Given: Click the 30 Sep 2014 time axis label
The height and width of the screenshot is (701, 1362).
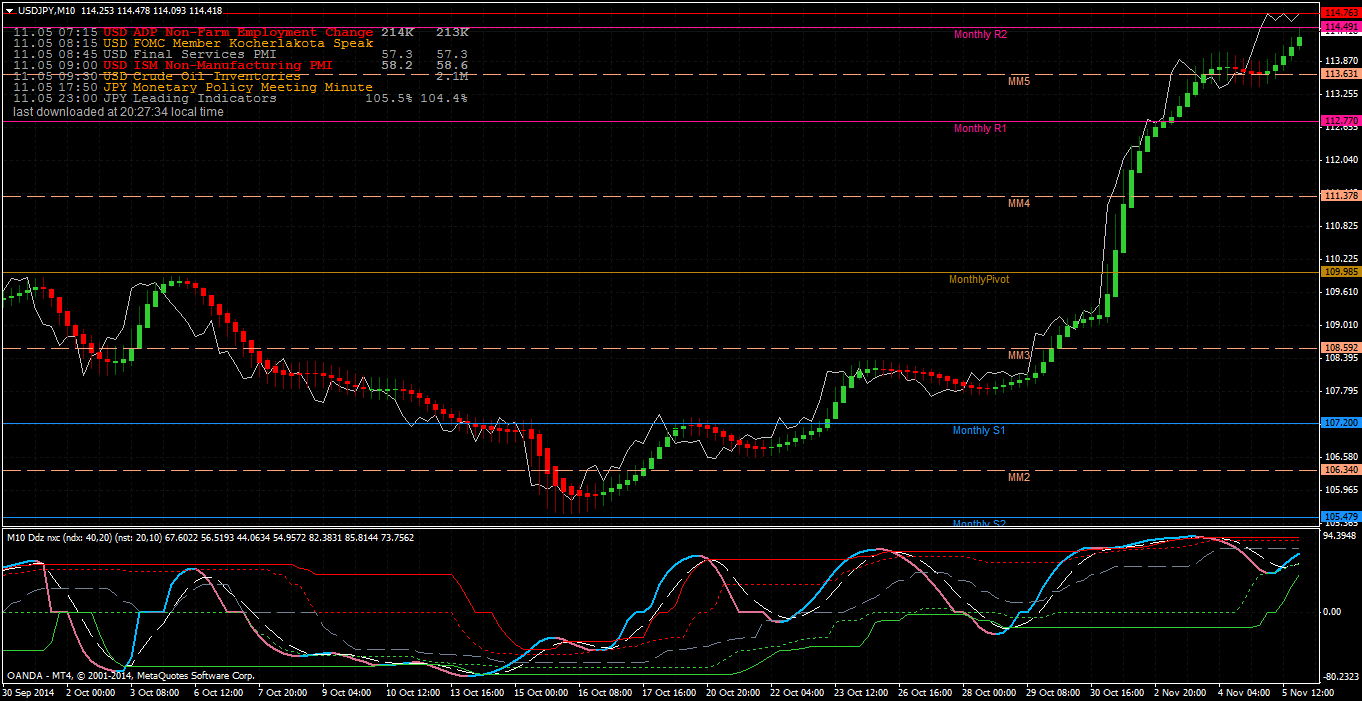Looking at the screenshot, I should [x=27, y=692].
